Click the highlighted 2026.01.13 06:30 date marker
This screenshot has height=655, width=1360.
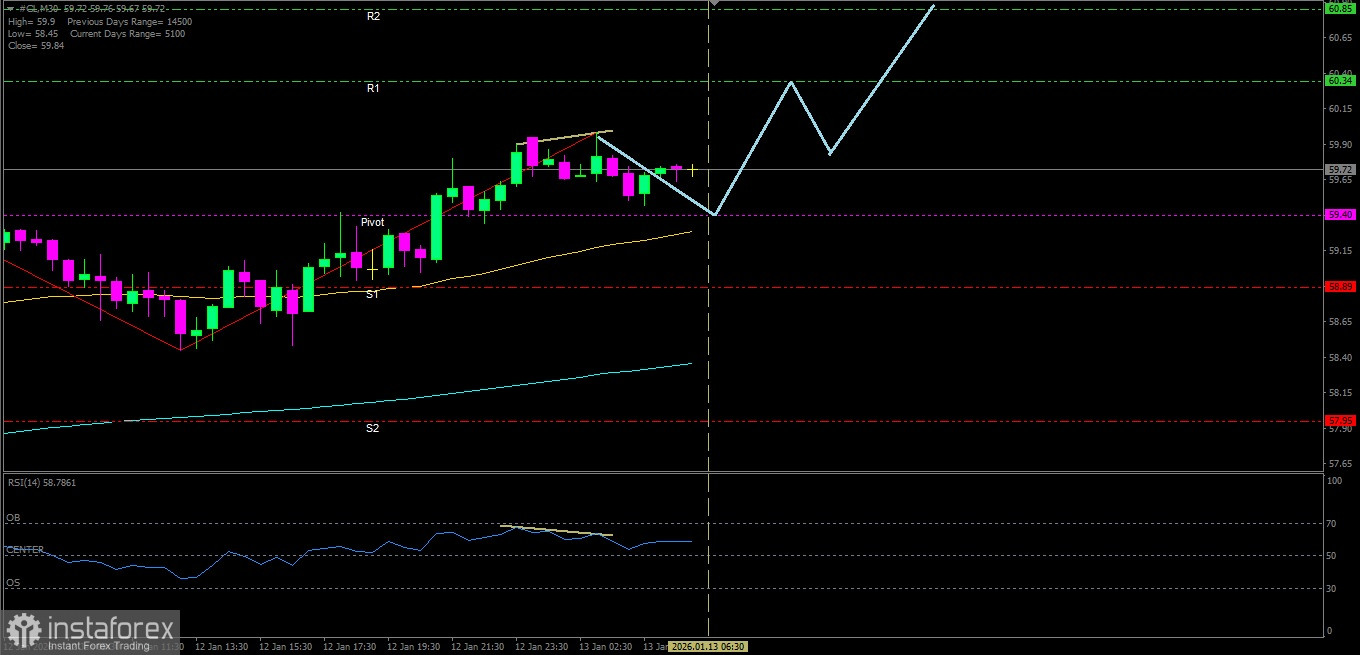click(708, 647)
